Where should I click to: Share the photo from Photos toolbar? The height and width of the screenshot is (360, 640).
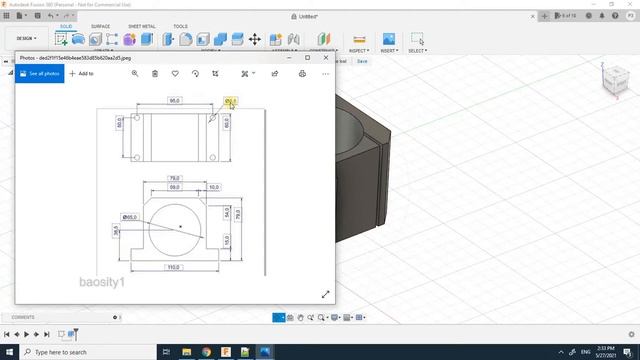[x=275, y=73]
